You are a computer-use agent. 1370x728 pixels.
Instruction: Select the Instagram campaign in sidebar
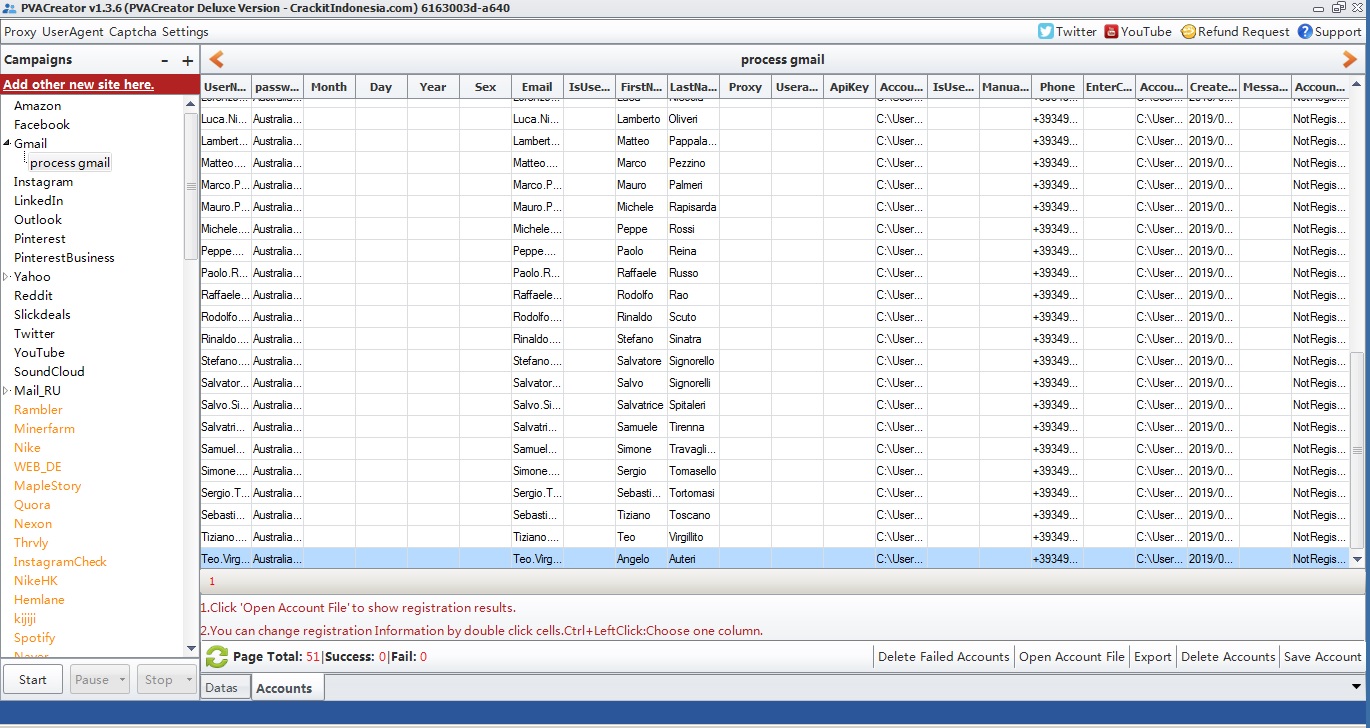point(43,182)
